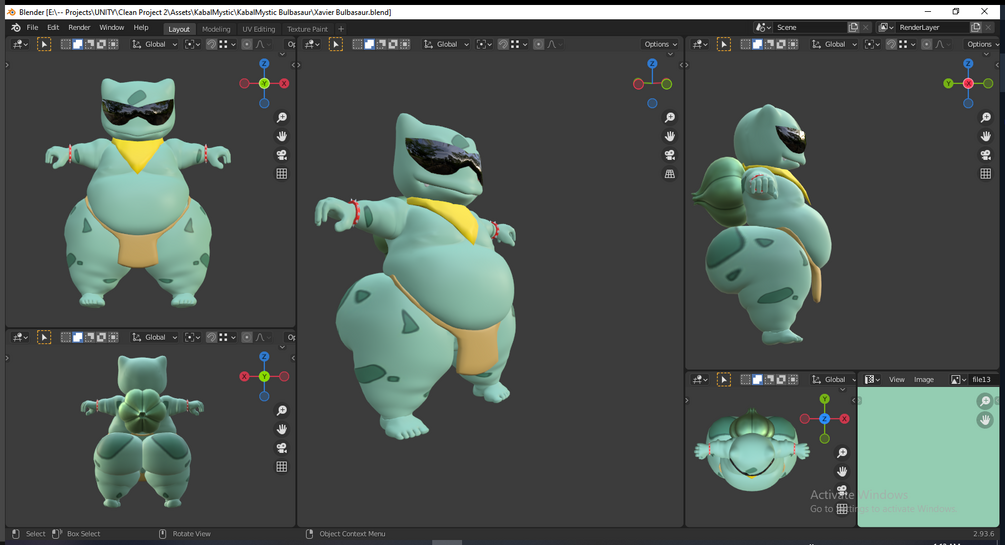Open the File menu
The height and width of the screenshot is (545, 1005).
32,28
